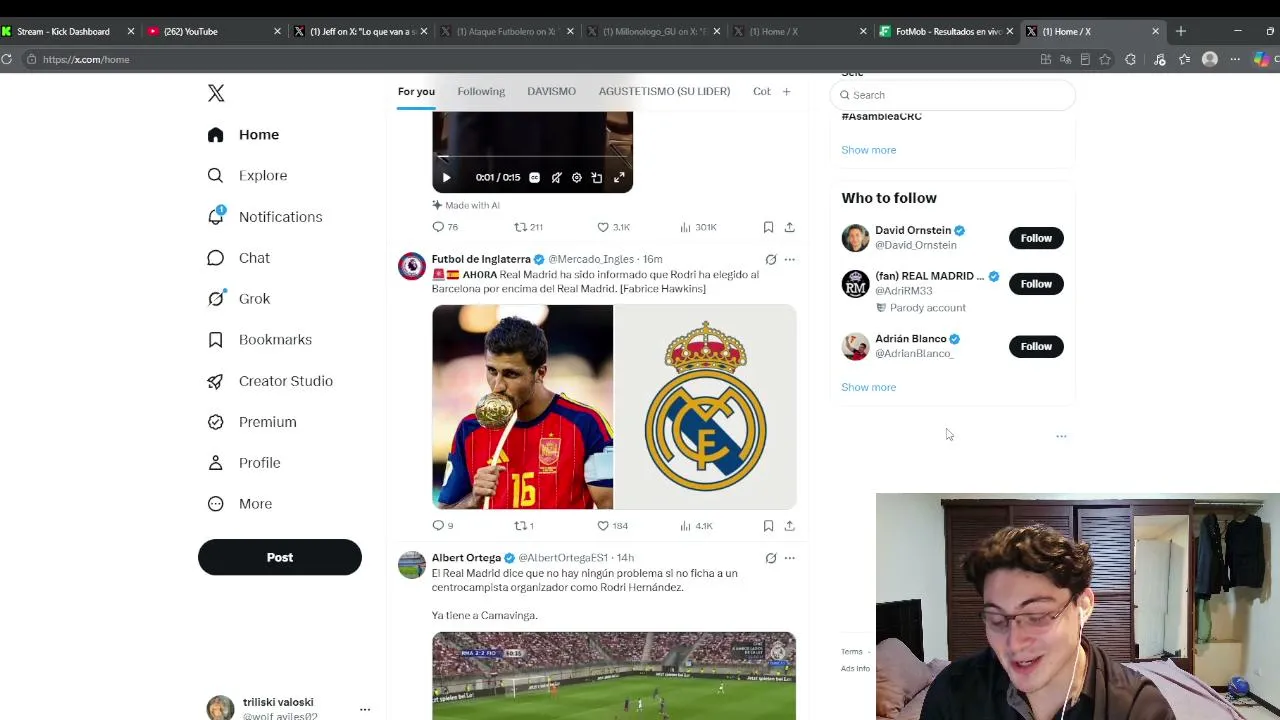Open the Real Madrid crest image
The width and height of the screenshot is (1280, 720).
pyautogui.click(x=705, y=407)
